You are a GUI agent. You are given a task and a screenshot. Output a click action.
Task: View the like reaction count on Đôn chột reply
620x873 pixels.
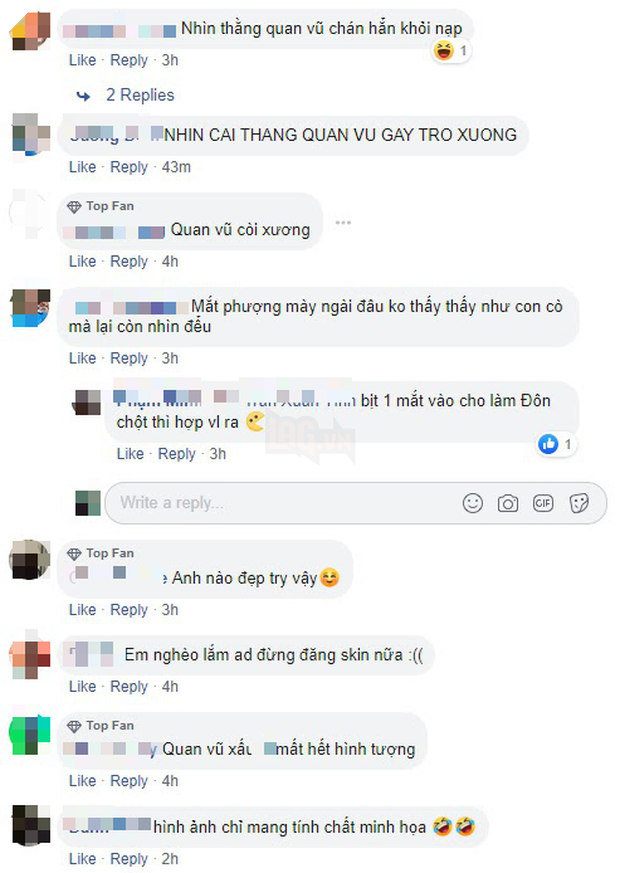(557, 444)
